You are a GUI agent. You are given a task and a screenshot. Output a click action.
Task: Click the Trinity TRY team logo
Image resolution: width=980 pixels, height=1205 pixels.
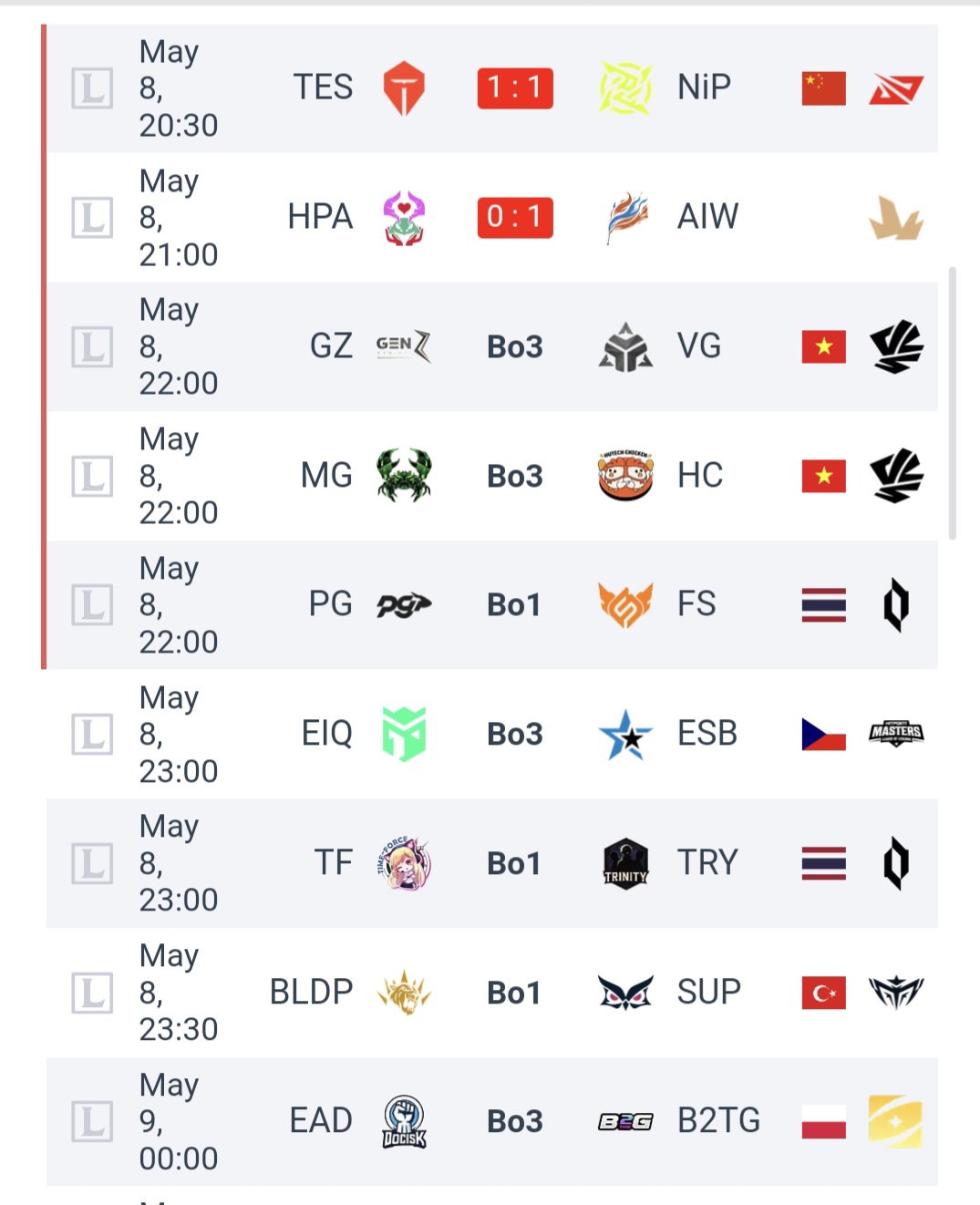click(625, 863)
